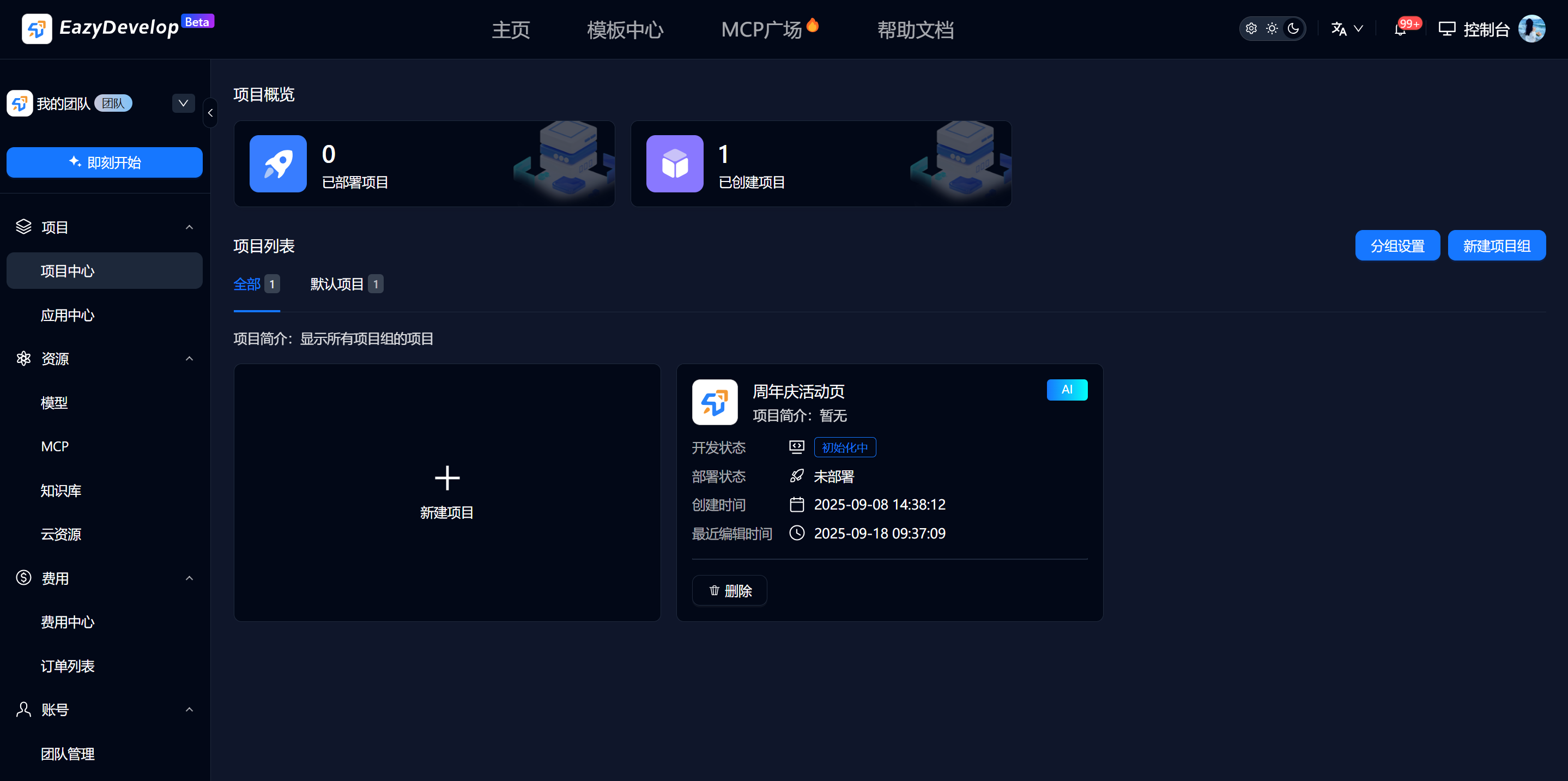Switch to light theme with sun toggle
This screenshot has width=1568, height=781.
point(1272,28)
